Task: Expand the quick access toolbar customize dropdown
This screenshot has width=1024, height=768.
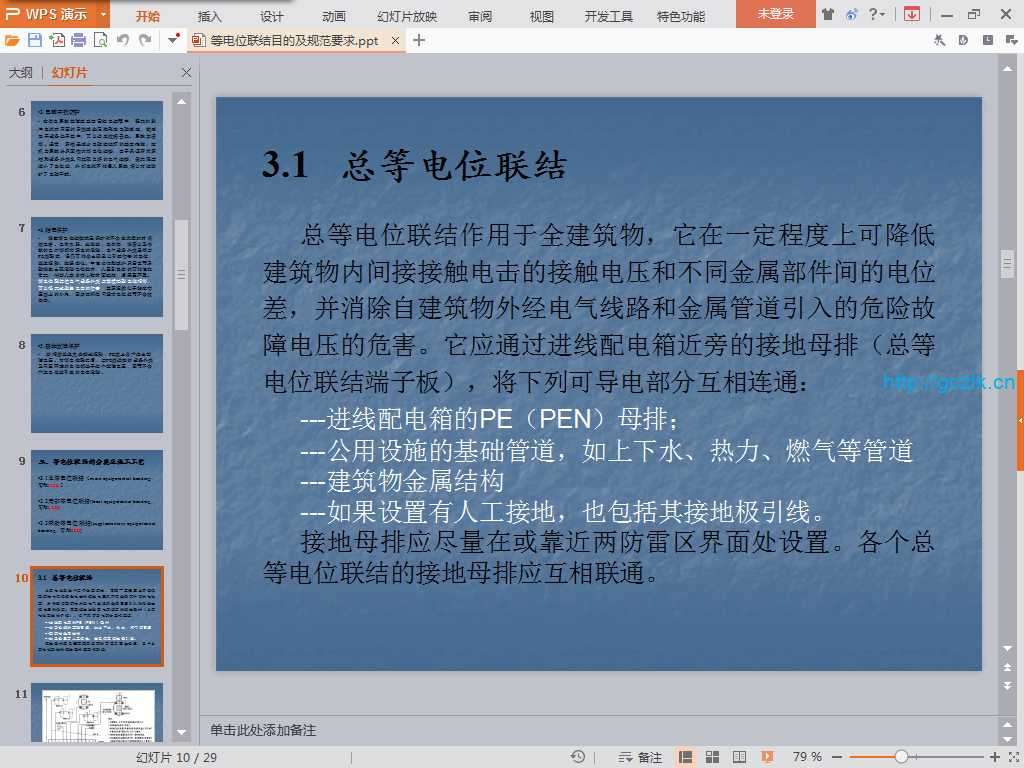Action: 174,40
